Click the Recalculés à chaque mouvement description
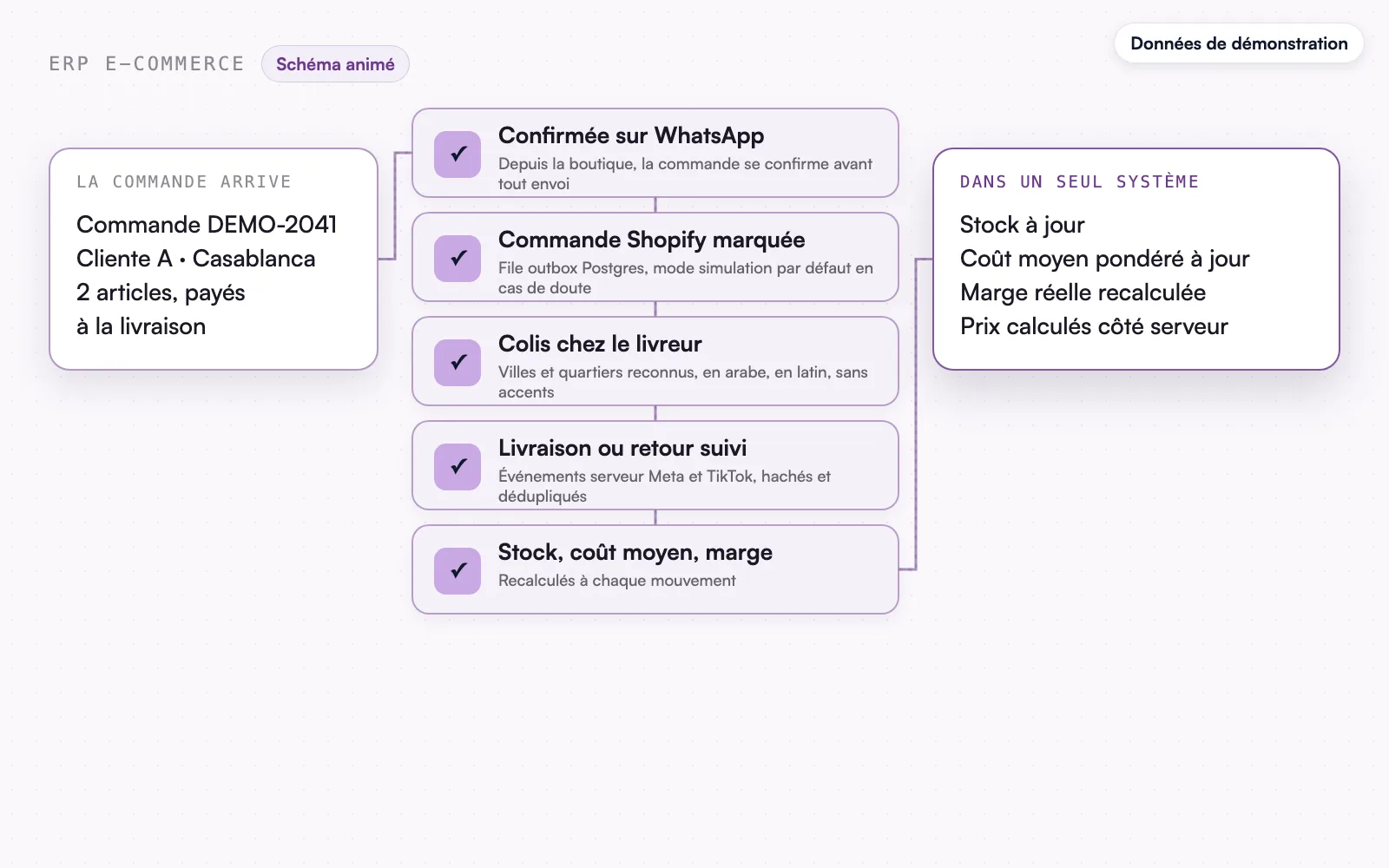Viewport: 1389px width, 868px height. click(616, 581)
